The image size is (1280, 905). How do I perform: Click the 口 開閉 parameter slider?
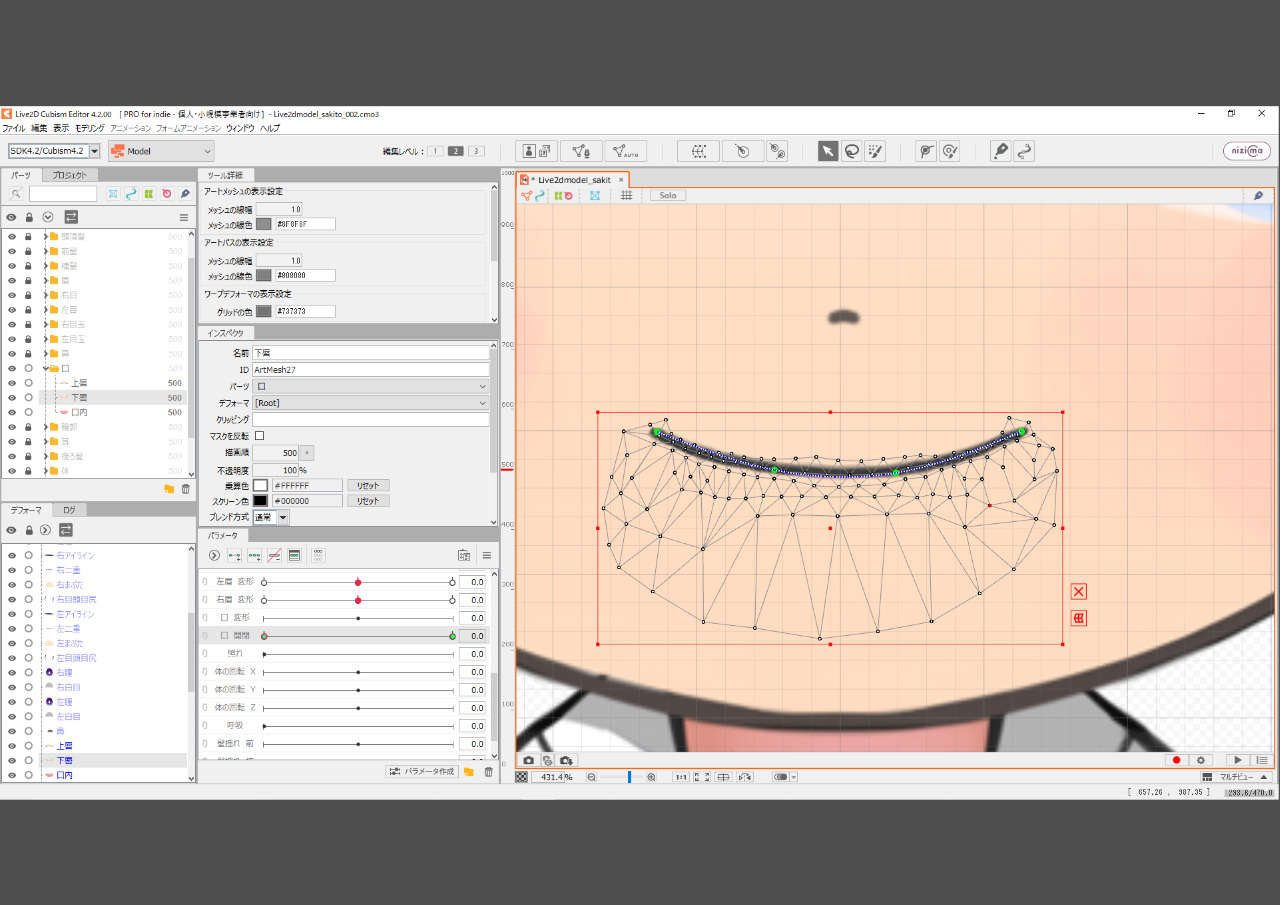[x=358, y=636]
